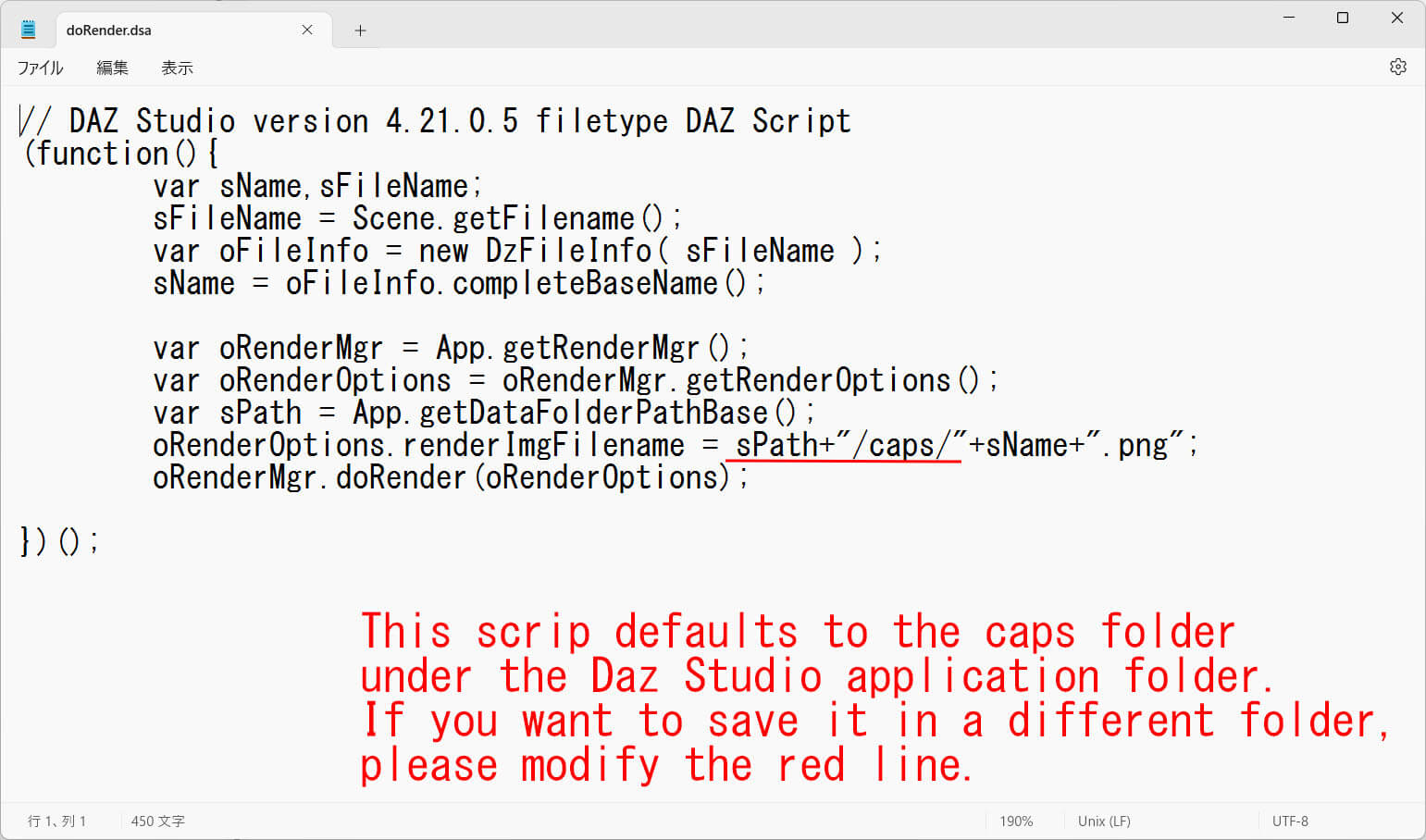1426x840 pixels.
Task: Minimize the Notepad window
Action: 1289,18
